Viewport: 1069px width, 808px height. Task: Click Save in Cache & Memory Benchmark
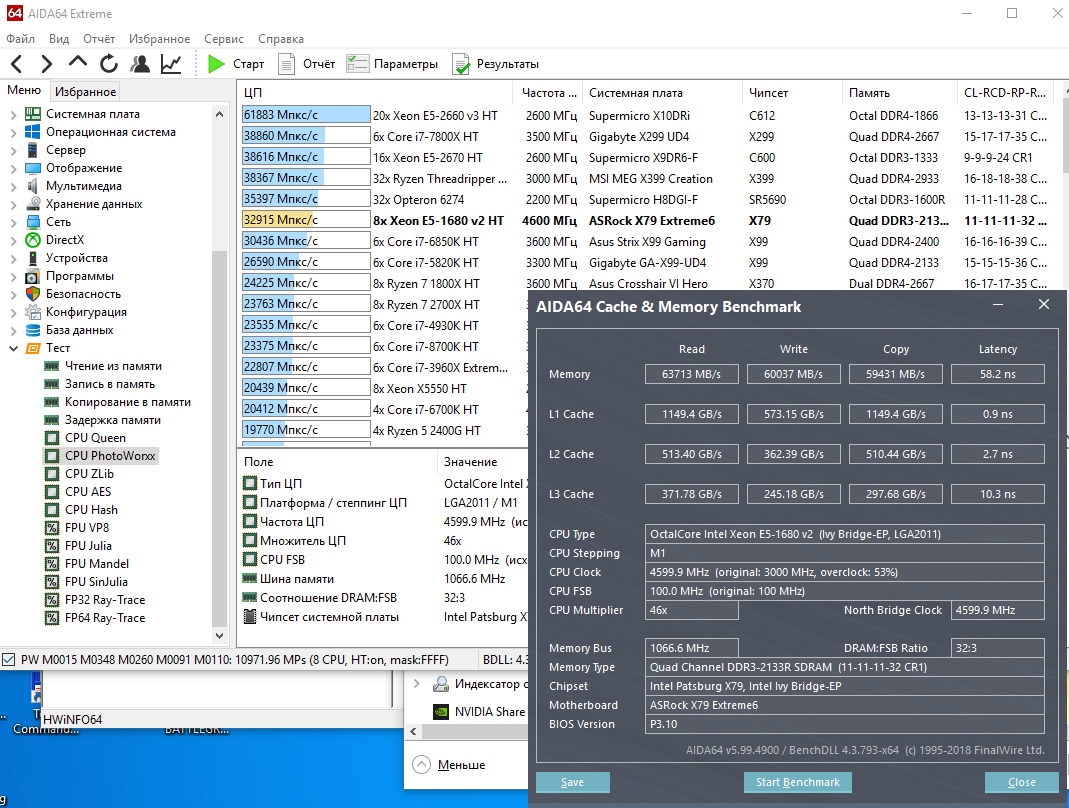[573, 782]
